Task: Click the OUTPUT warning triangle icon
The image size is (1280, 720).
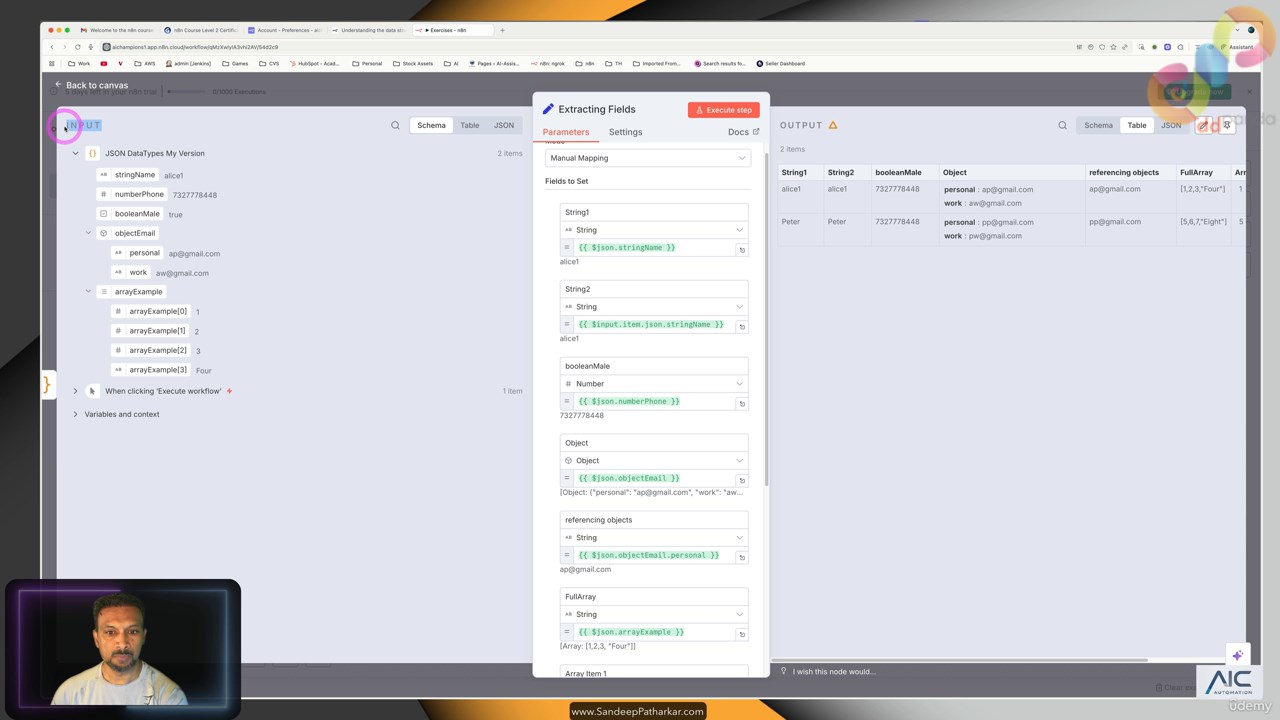Action: (833, 125)
